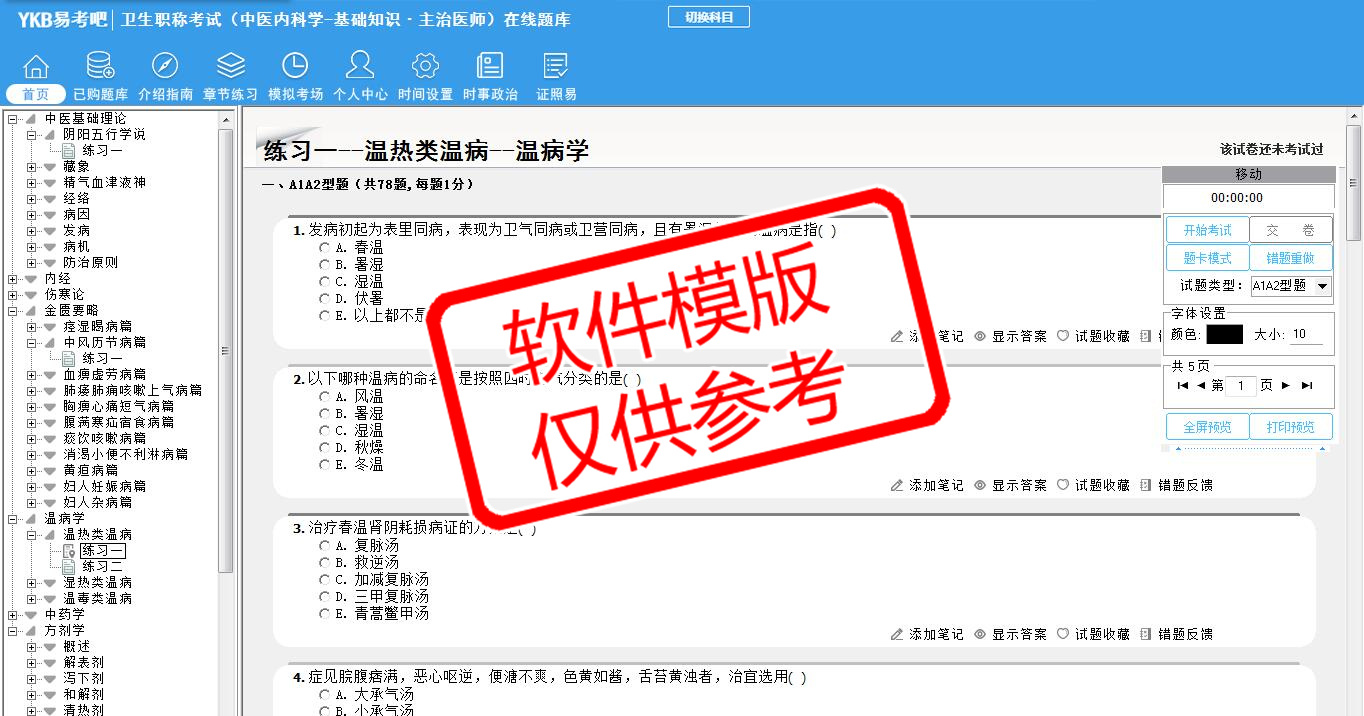Open 模拟考场 clock icon
1364x716 pixels.
(295, 67)
